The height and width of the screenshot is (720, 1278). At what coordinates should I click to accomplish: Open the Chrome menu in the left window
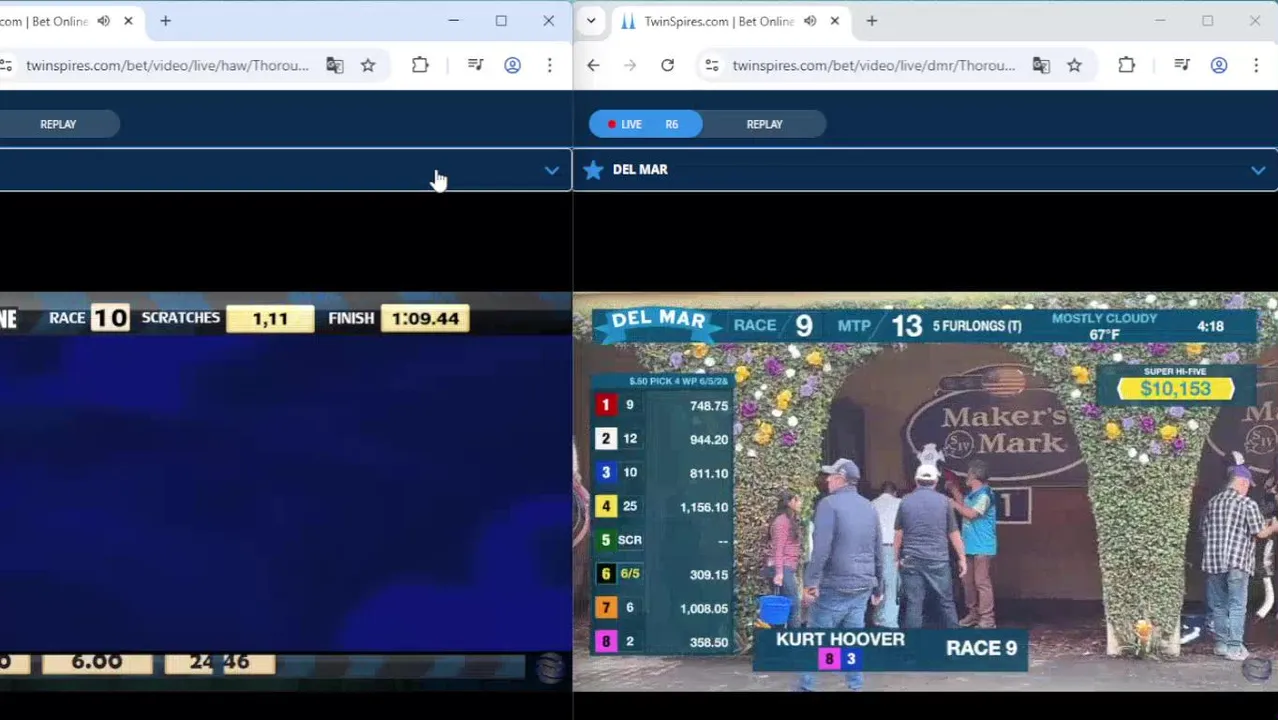pyautogui.click(x=549, y=65)
